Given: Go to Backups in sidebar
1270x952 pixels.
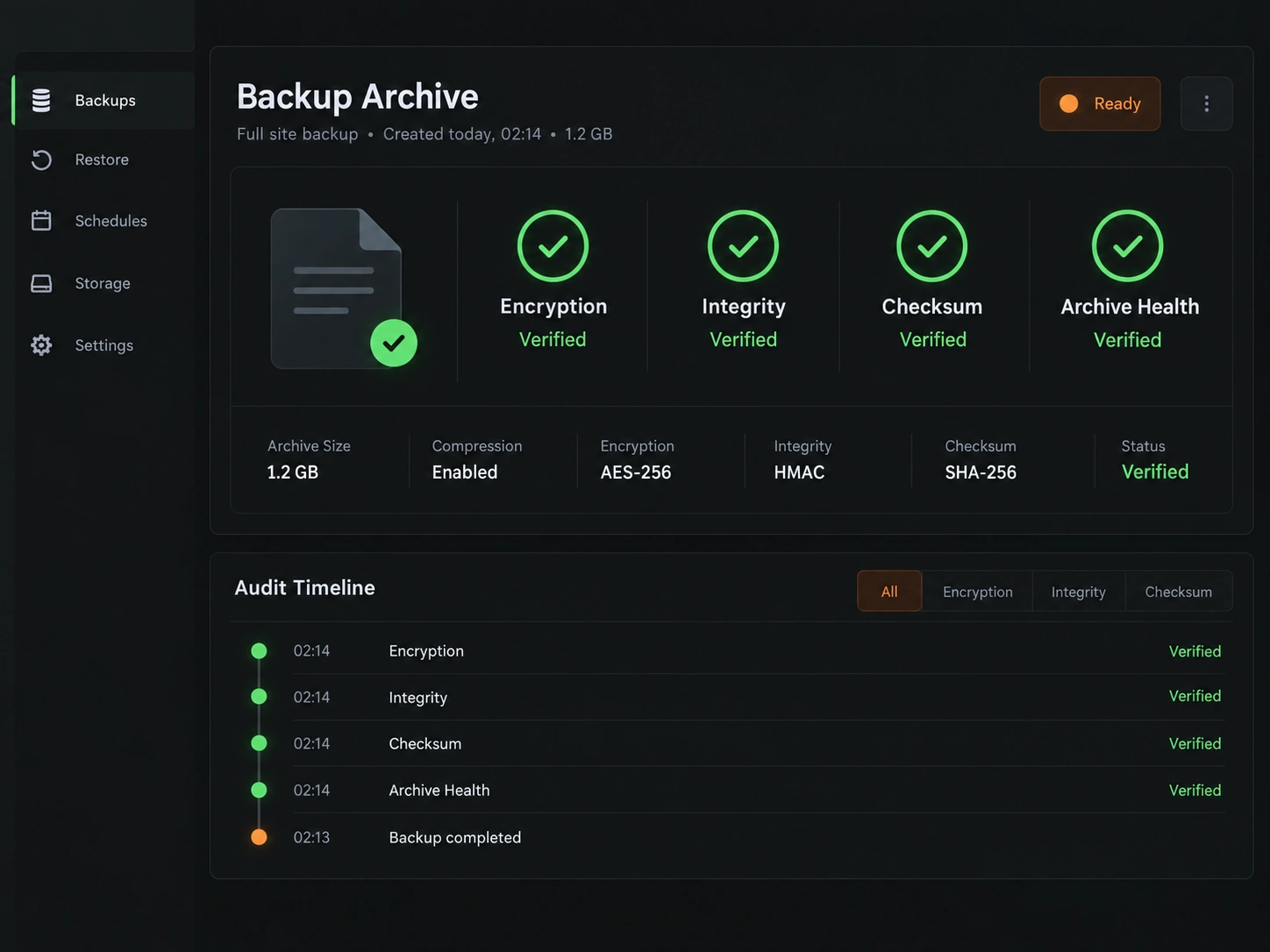Looking at the screenshot, I should click(x=105, y=100).
